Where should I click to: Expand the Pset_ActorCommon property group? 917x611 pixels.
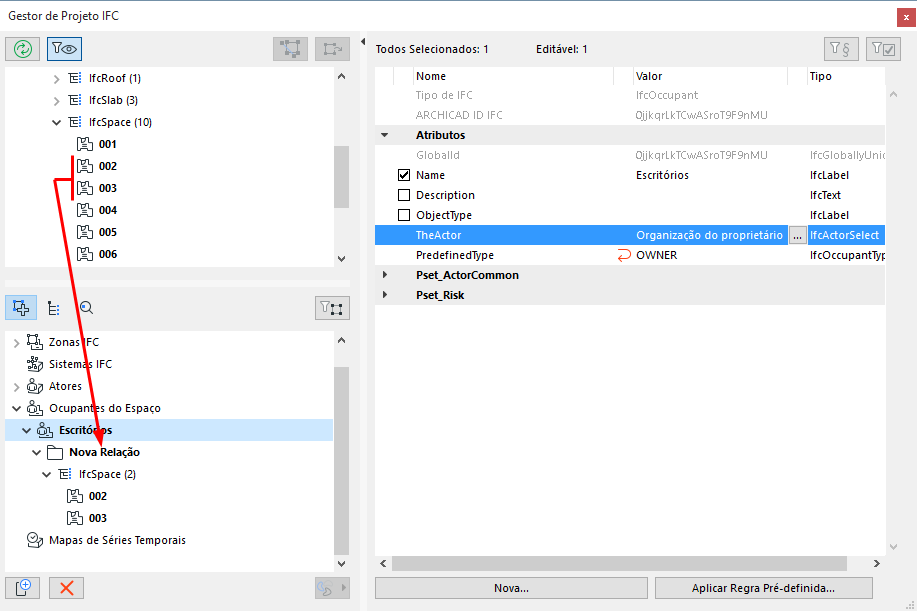point(384,275)
